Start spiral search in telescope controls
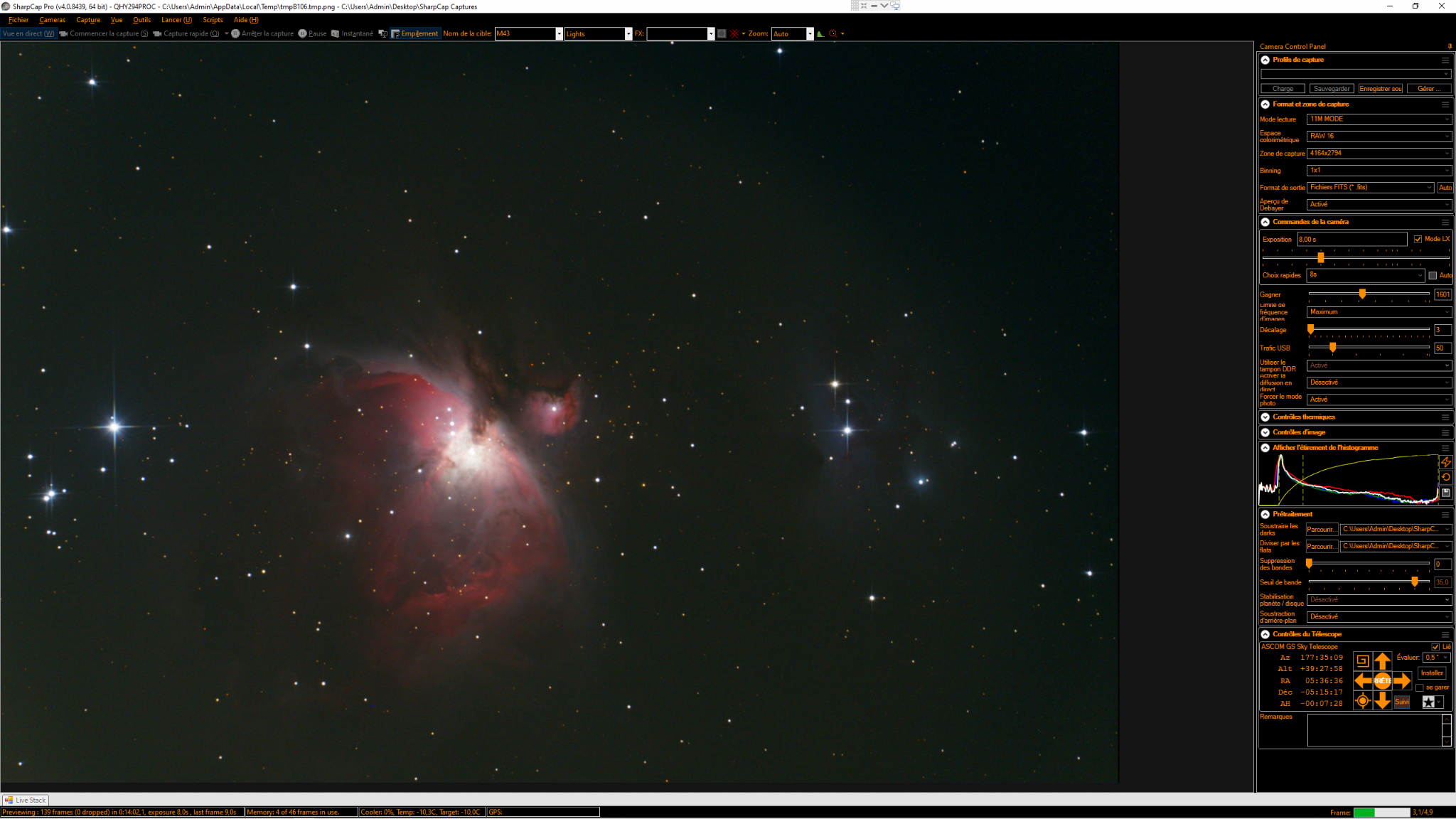The width and height of the screenshot is (1456, 819). 1362,660
